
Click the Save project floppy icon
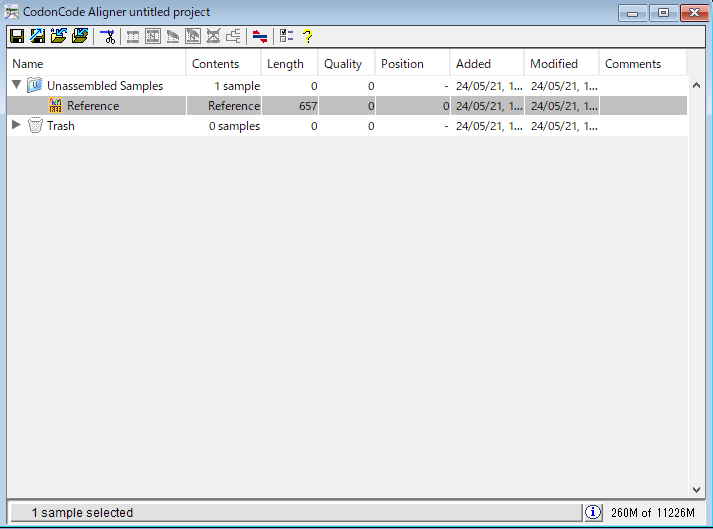pyautogui.click(x=17, y=37)
